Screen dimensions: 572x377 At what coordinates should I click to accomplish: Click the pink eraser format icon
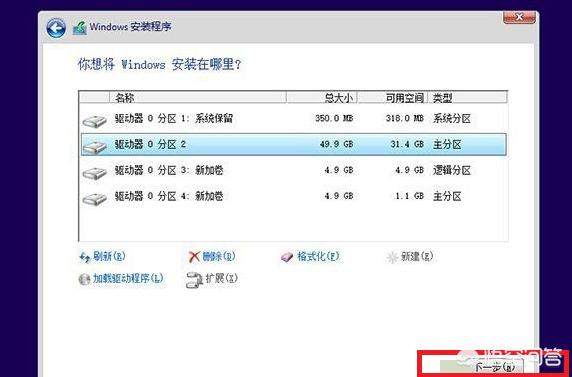(x=287, y=257)
